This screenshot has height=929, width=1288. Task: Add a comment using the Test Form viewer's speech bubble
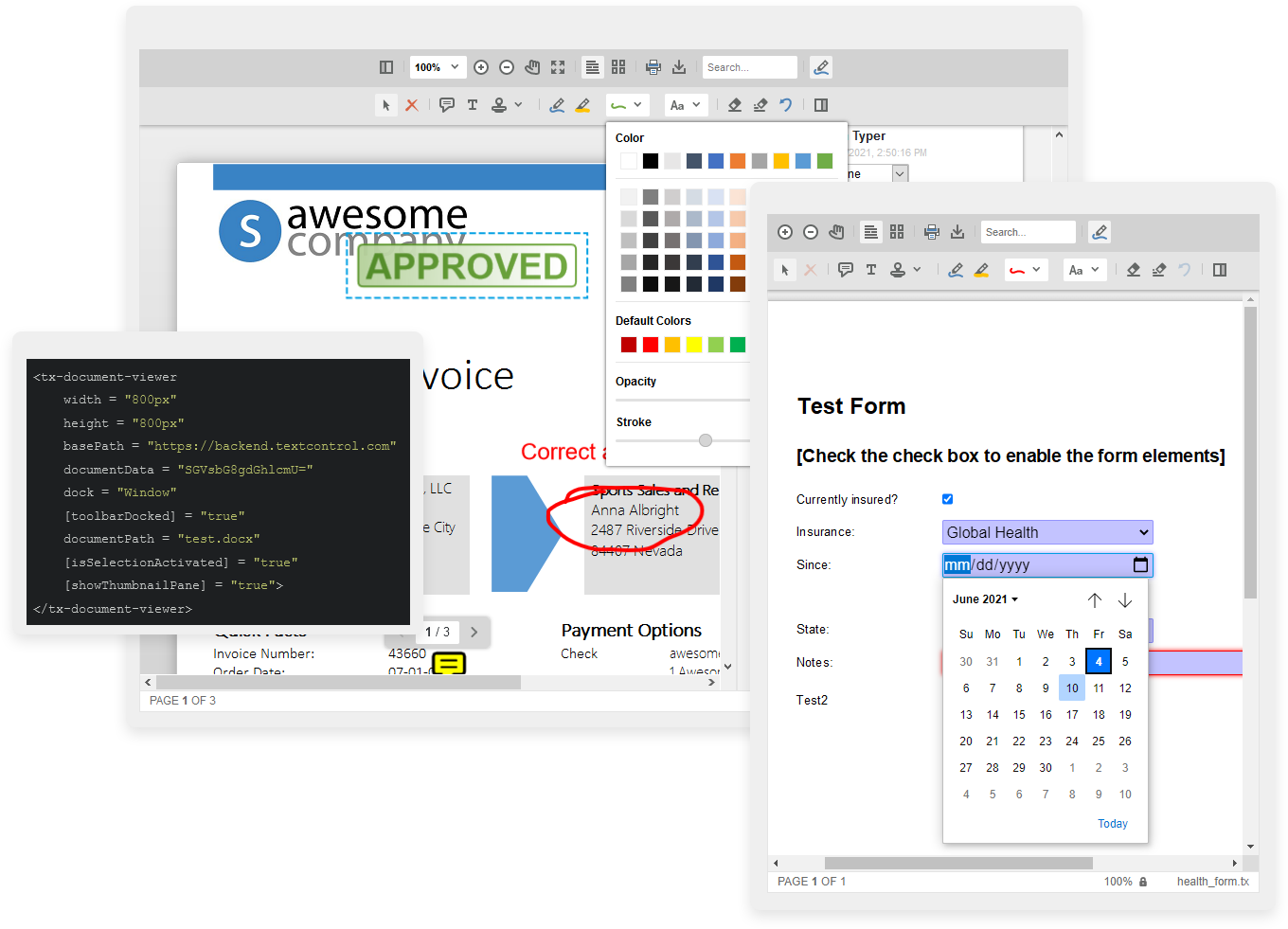[846, 270]
